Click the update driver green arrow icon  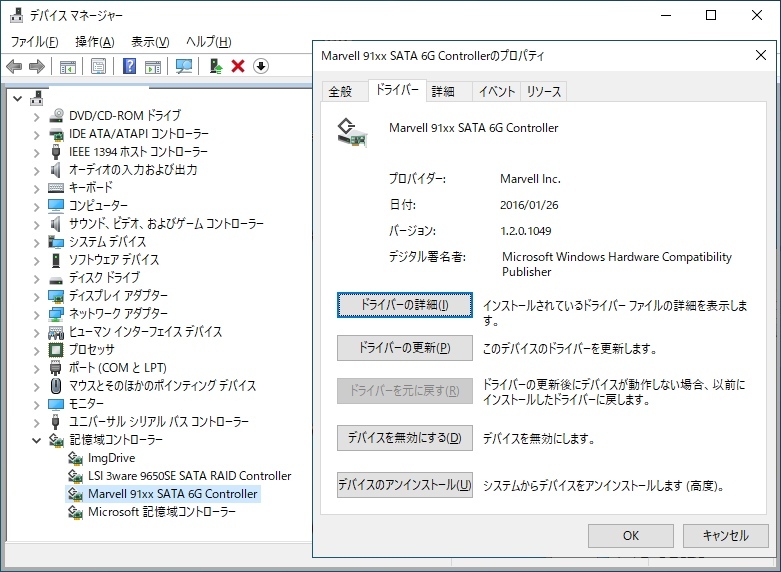click(x=216, y=66)
